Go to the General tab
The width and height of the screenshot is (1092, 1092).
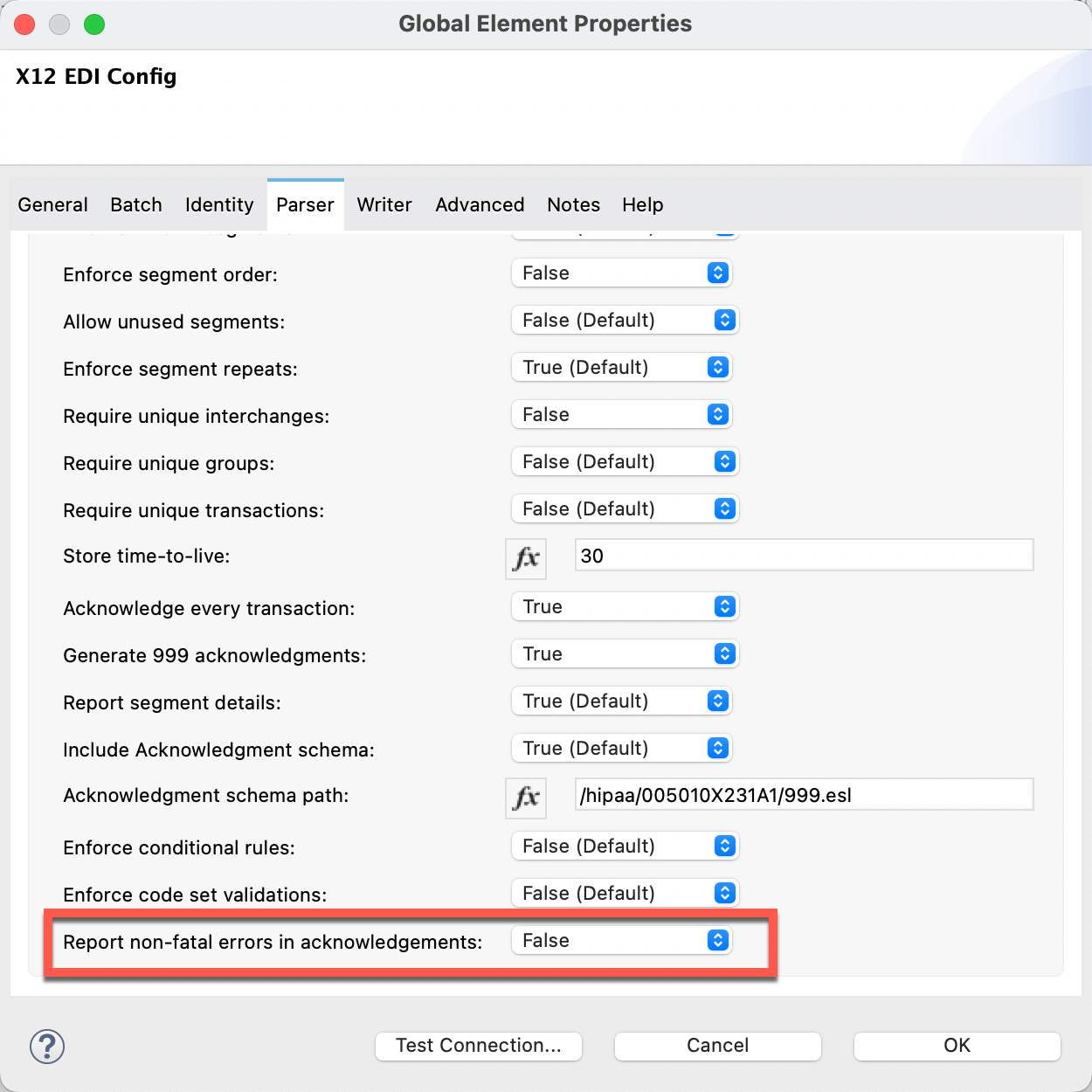tap(53, 205)
